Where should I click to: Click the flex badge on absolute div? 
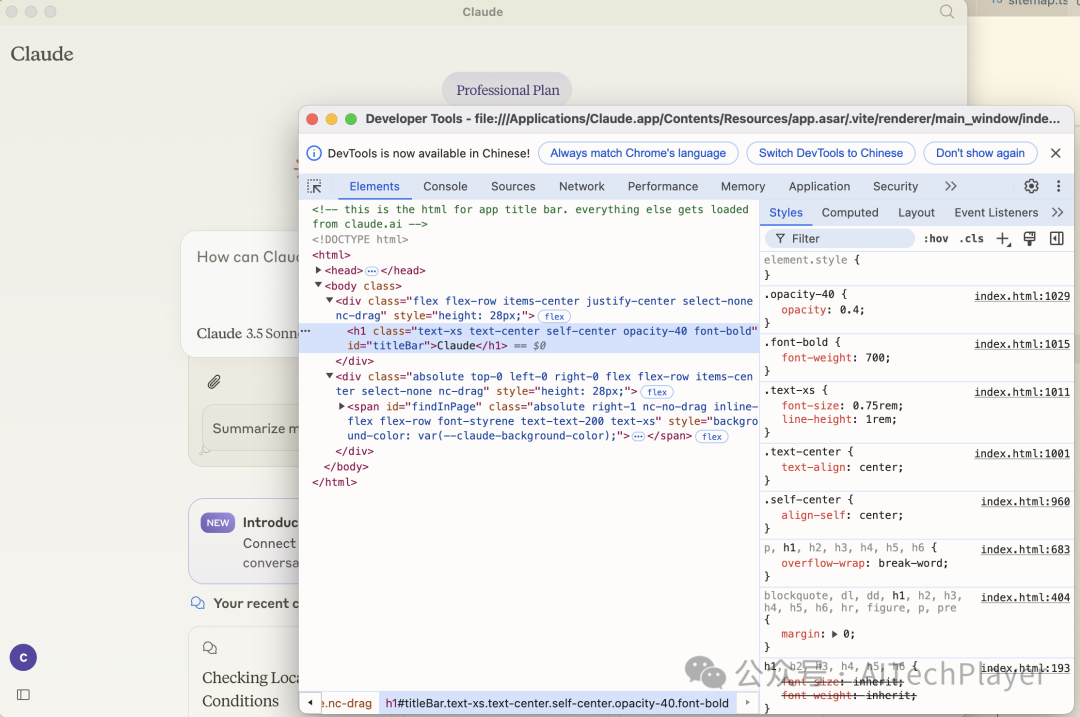(x=656, y=392)
